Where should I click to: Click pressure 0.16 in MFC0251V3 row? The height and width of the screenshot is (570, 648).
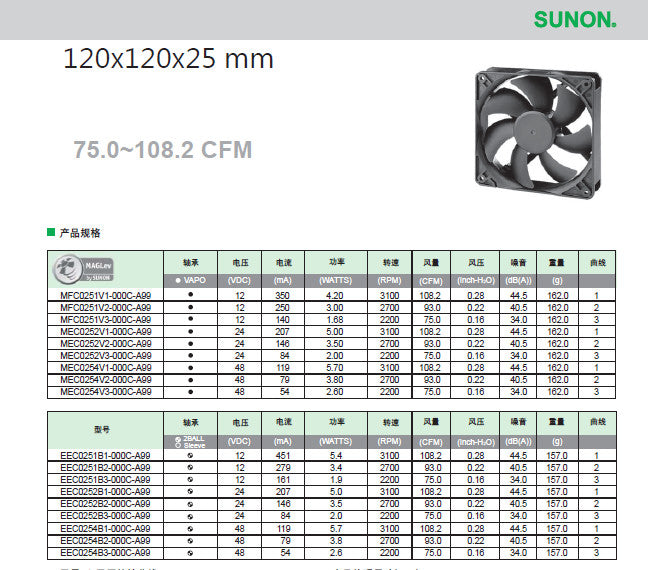[x=476, y=320]
